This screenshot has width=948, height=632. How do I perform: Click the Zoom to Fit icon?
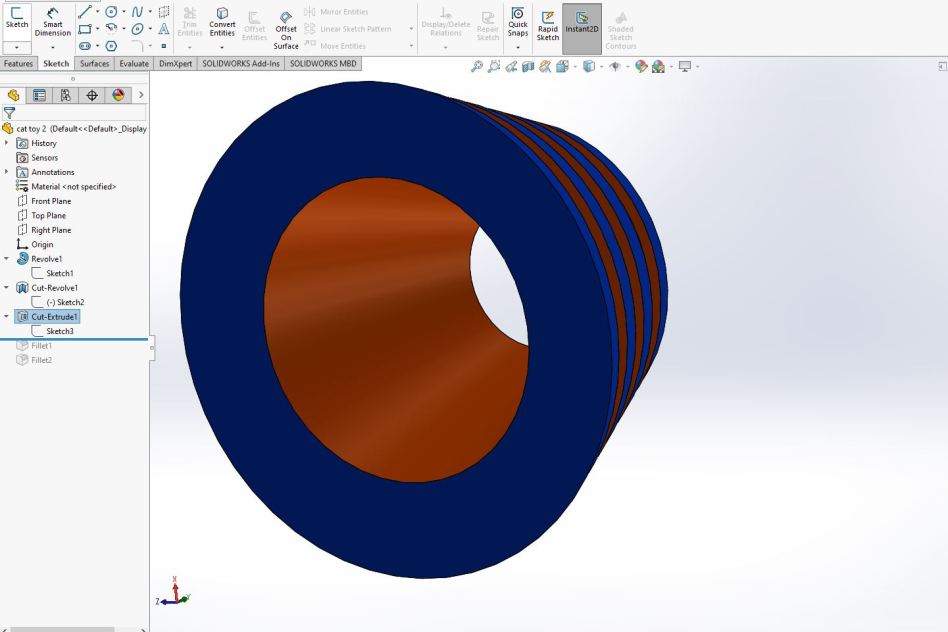tap(477, 67)
